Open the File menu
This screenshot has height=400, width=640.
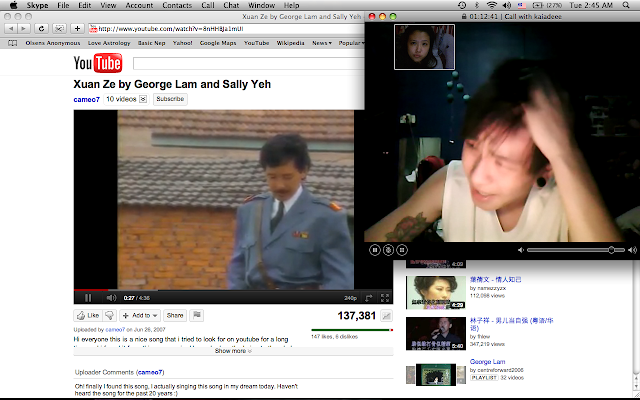point(63,5)
